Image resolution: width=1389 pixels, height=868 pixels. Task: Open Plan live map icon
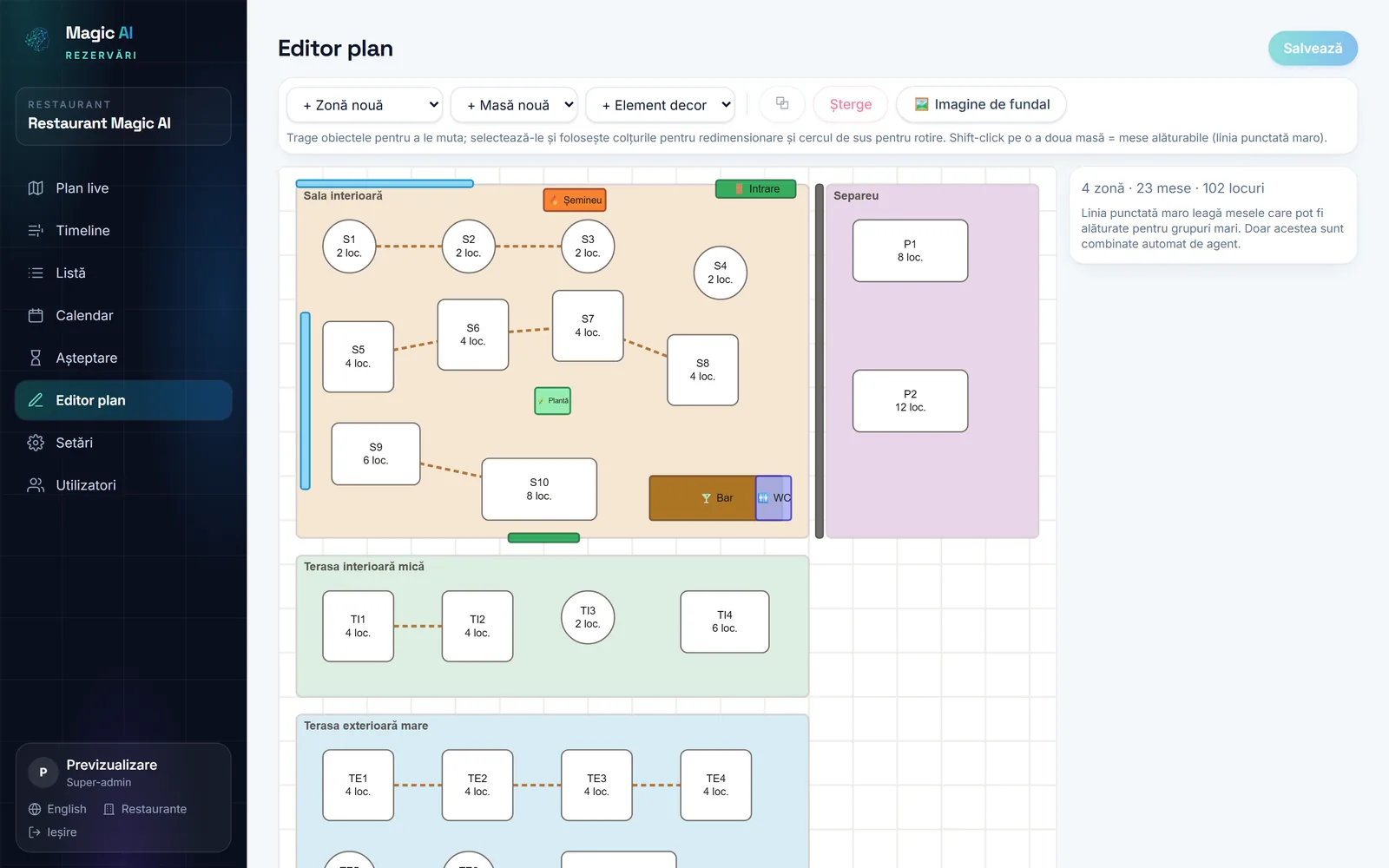click(36, 188)
